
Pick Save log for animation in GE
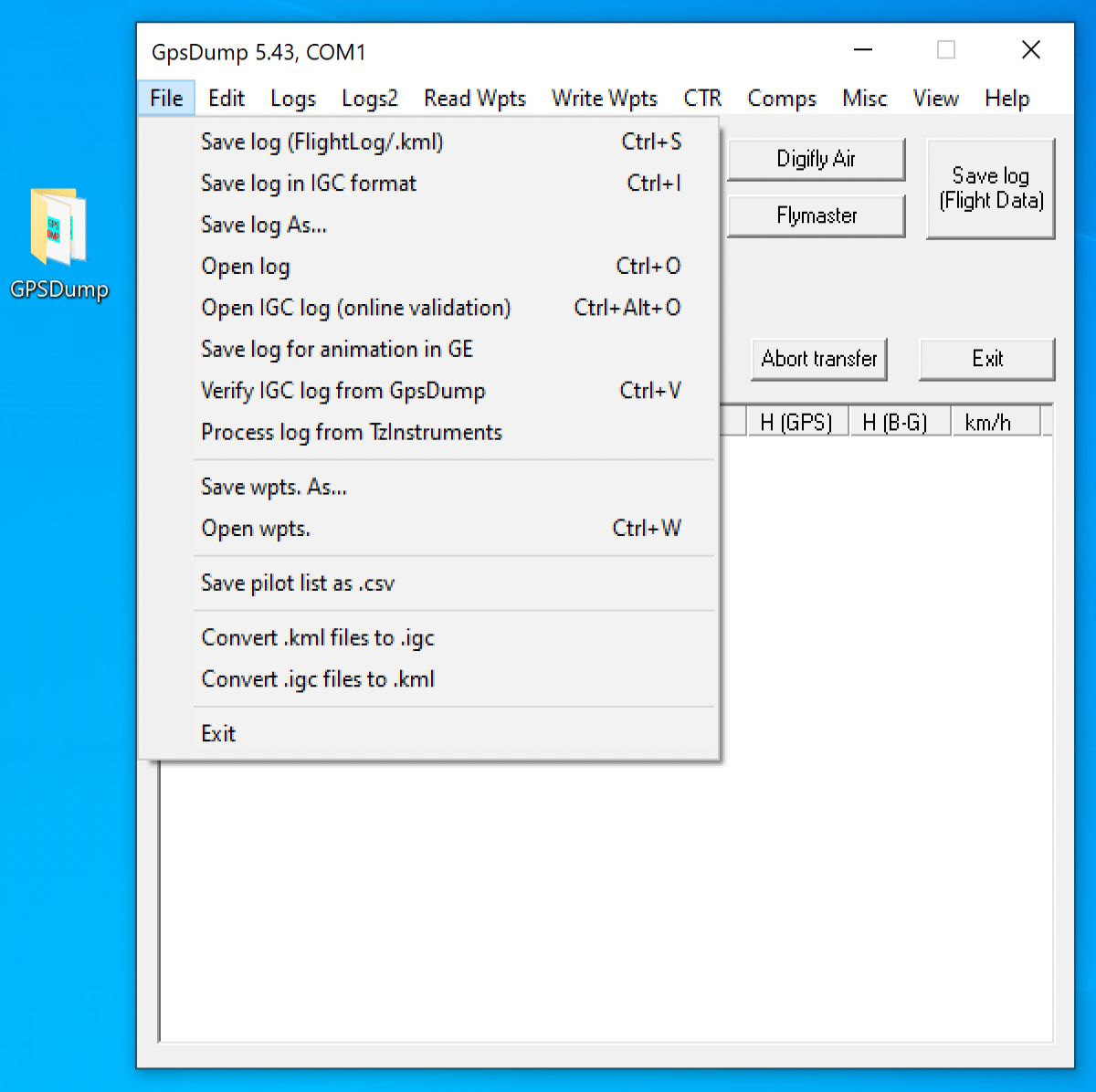click(336, 350)
